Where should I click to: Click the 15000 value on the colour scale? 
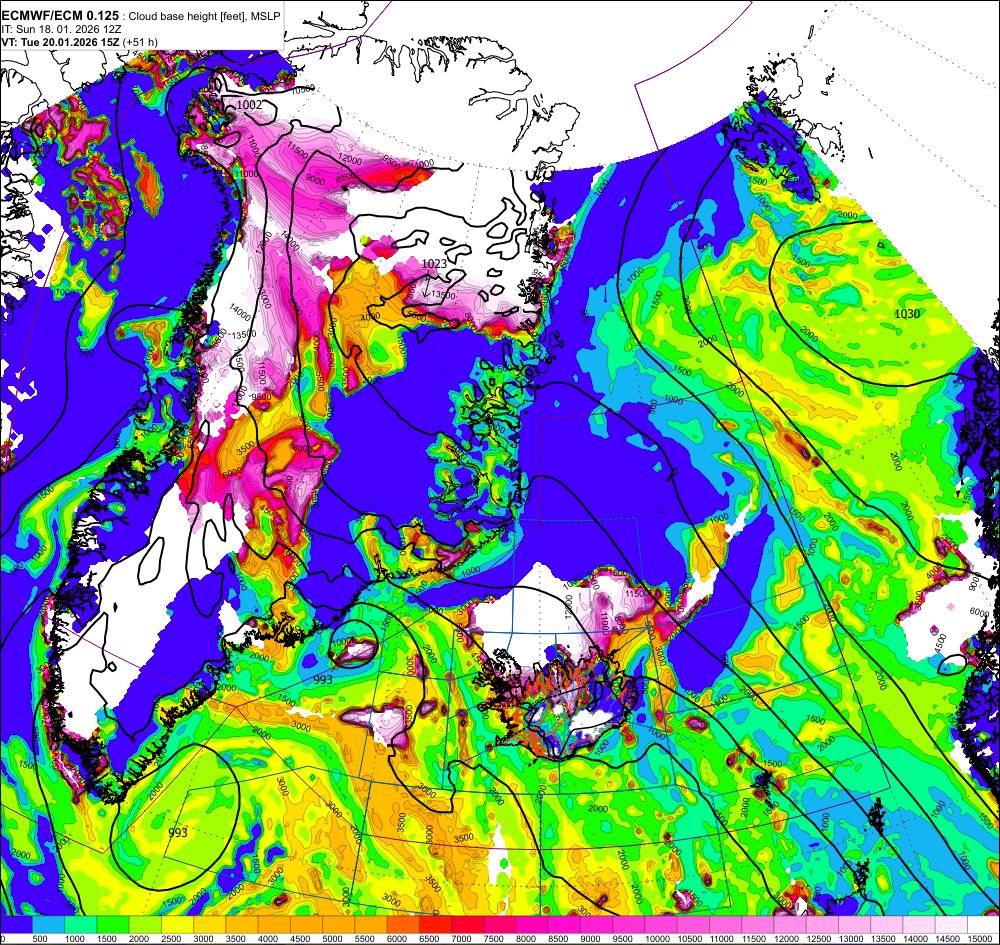pyautogui.click(x=978, y=939)
